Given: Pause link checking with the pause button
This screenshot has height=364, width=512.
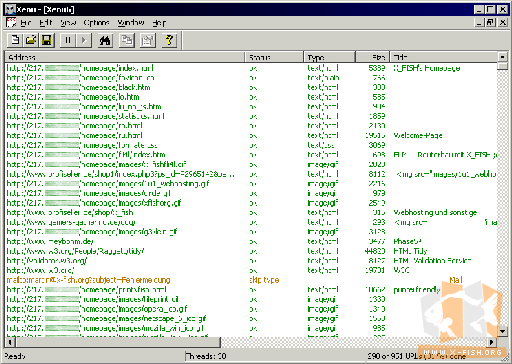Looking at the screenshot, I should click(x=68, y=40).
